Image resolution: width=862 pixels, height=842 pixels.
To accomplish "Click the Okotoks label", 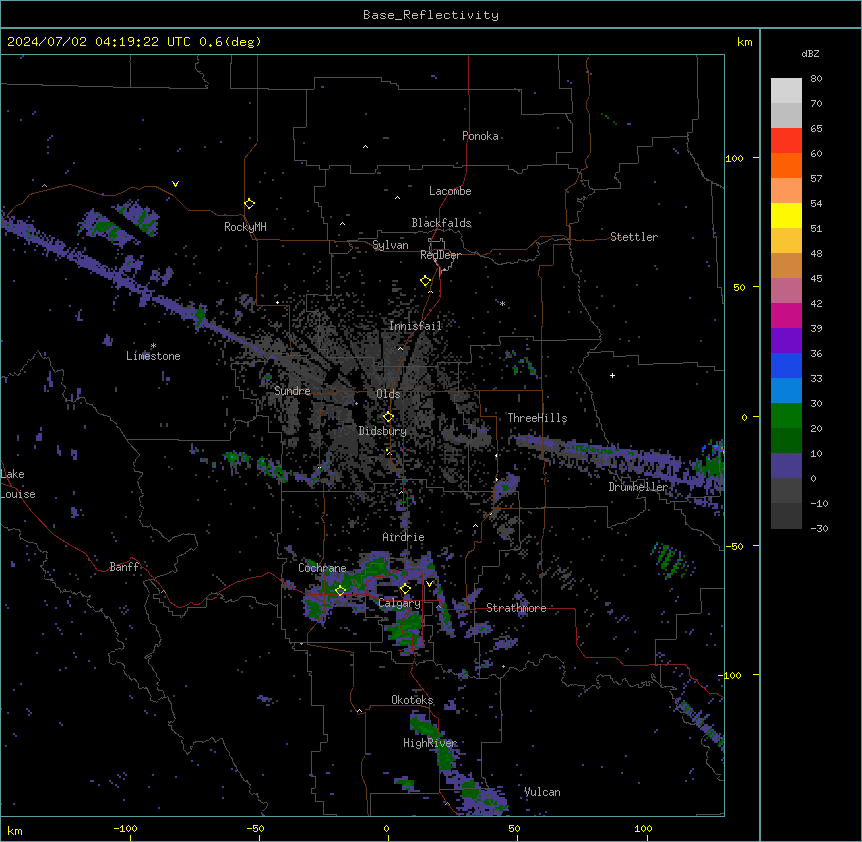I will click(412, 700).
